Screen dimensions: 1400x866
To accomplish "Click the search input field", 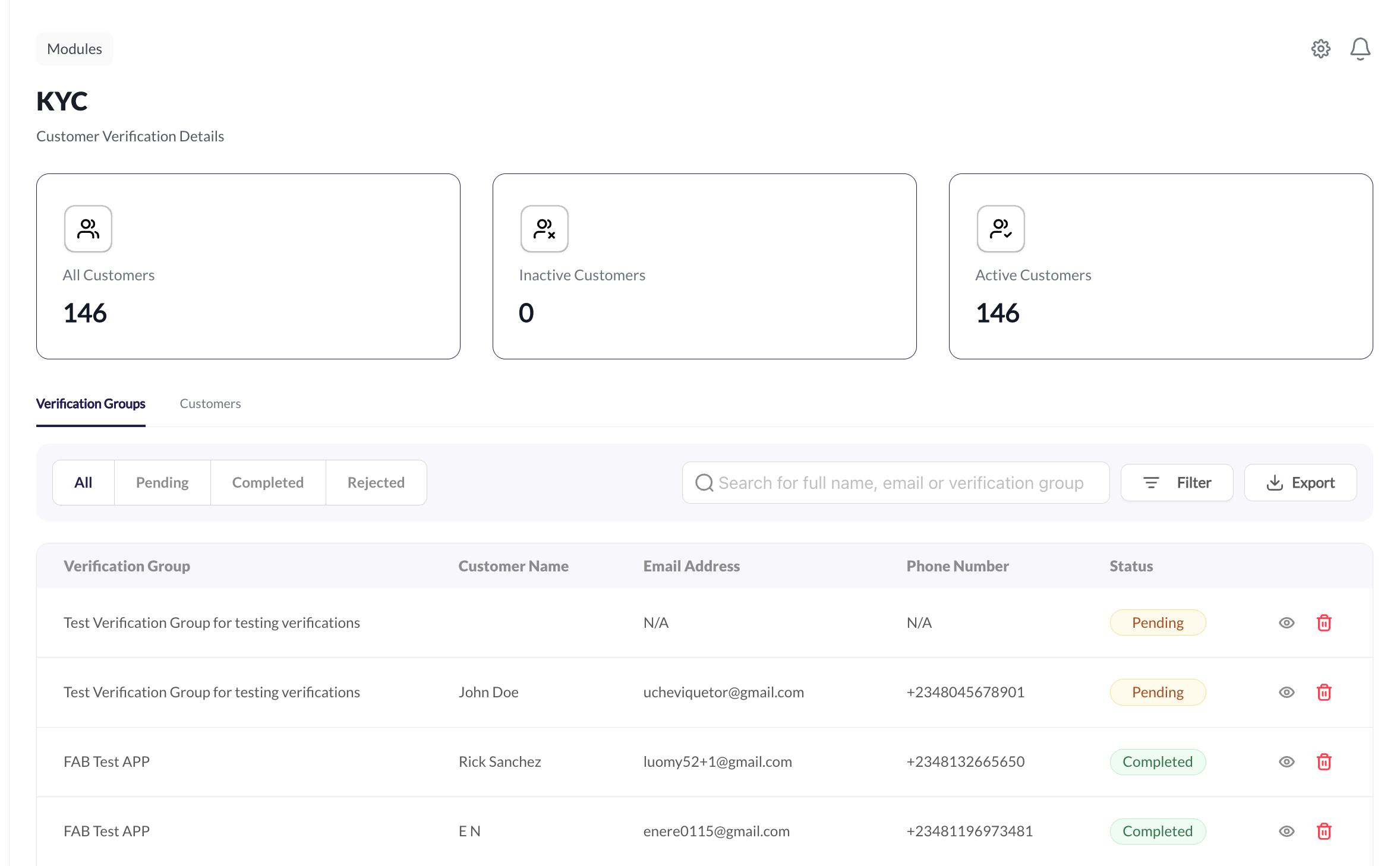I will (891, 482).
